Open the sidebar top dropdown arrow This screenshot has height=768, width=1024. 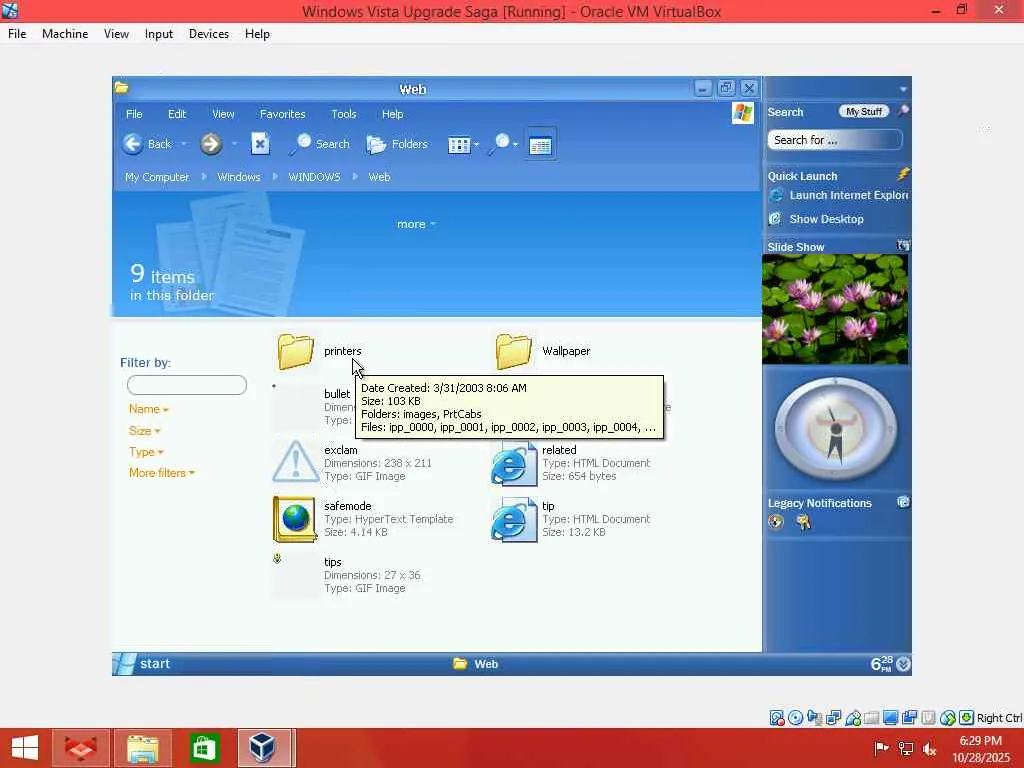[x=903, y=89]
